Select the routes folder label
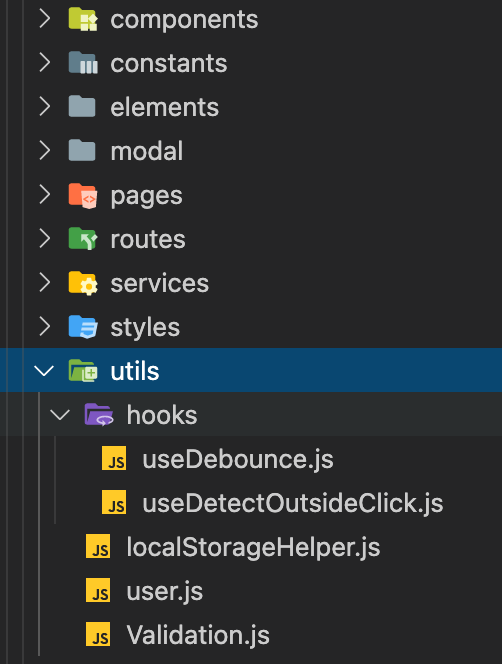The height and width of the screenshot is (664, 502). pyautogui.click(x=148, y=240)
